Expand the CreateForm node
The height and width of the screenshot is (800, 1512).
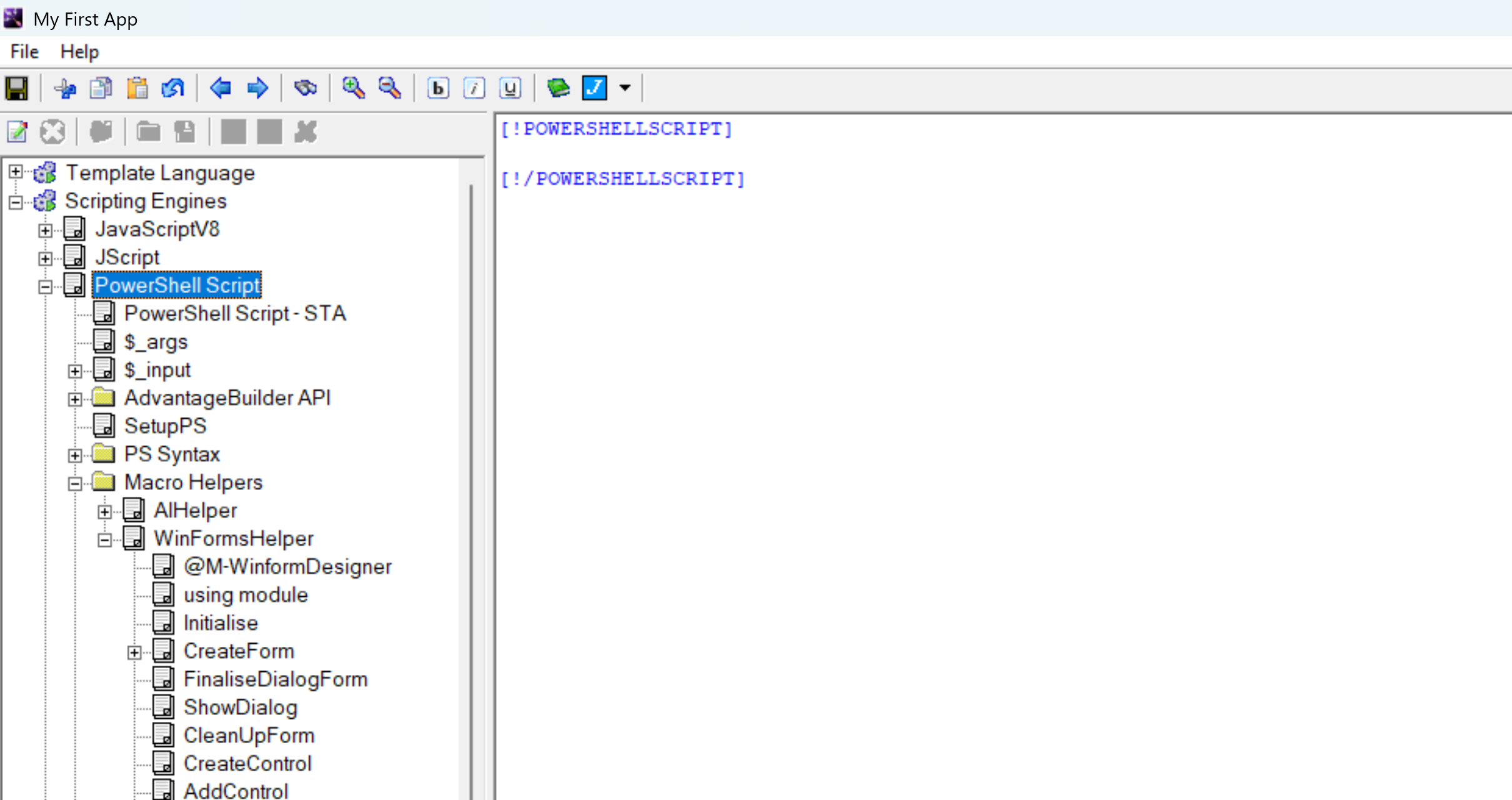point(134,652)
